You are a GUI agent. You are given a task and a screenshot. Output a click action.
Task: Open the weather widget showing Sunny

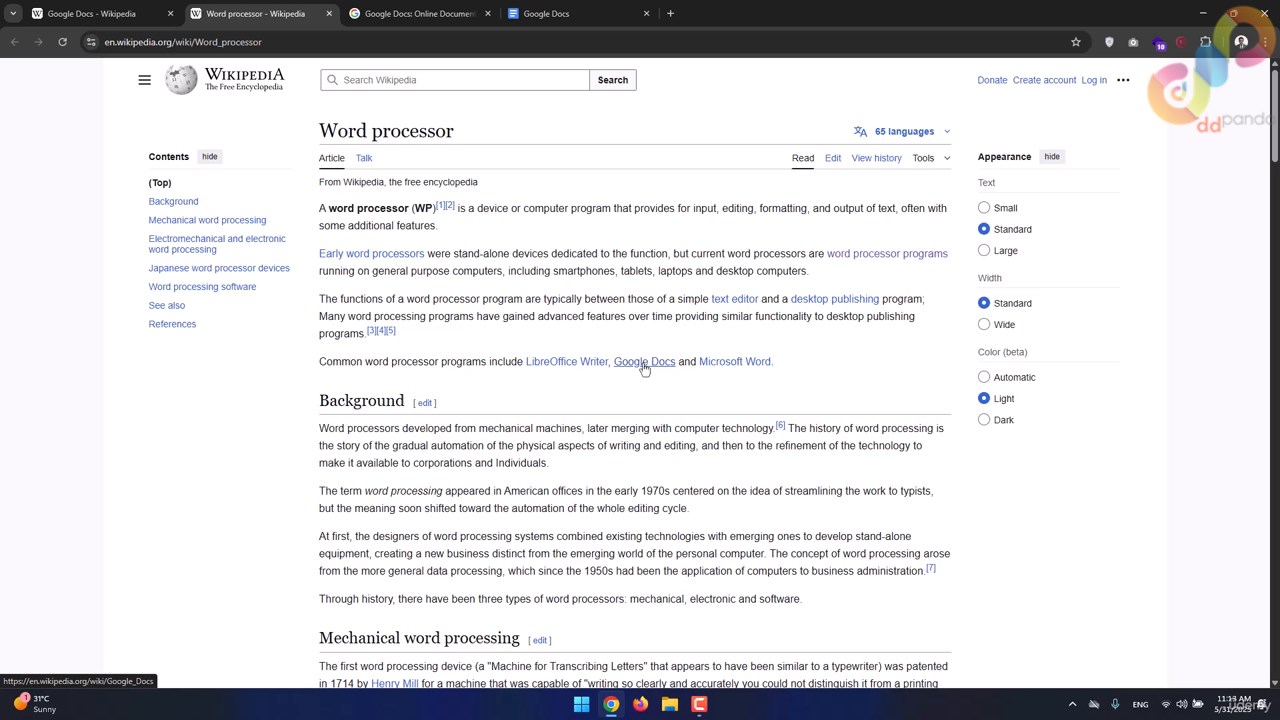[x=35, y=704]
